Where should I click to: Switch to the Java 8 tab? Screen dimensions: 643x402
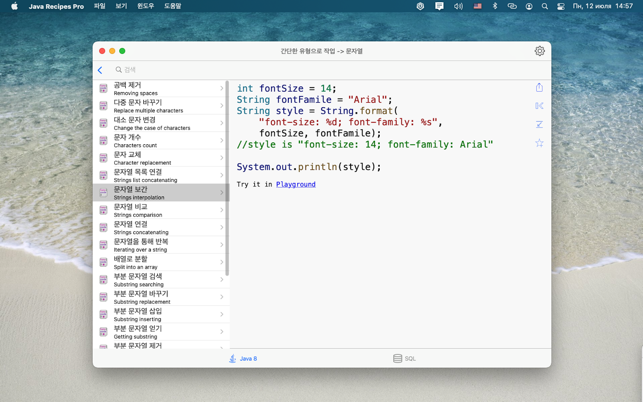point(243,359)
